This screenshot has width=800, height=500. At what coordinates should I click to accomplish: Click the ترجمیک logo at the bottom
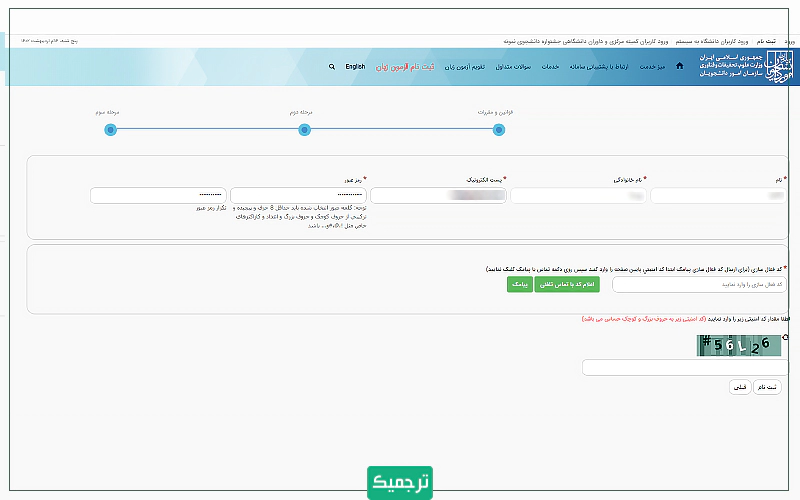[400, 481]
